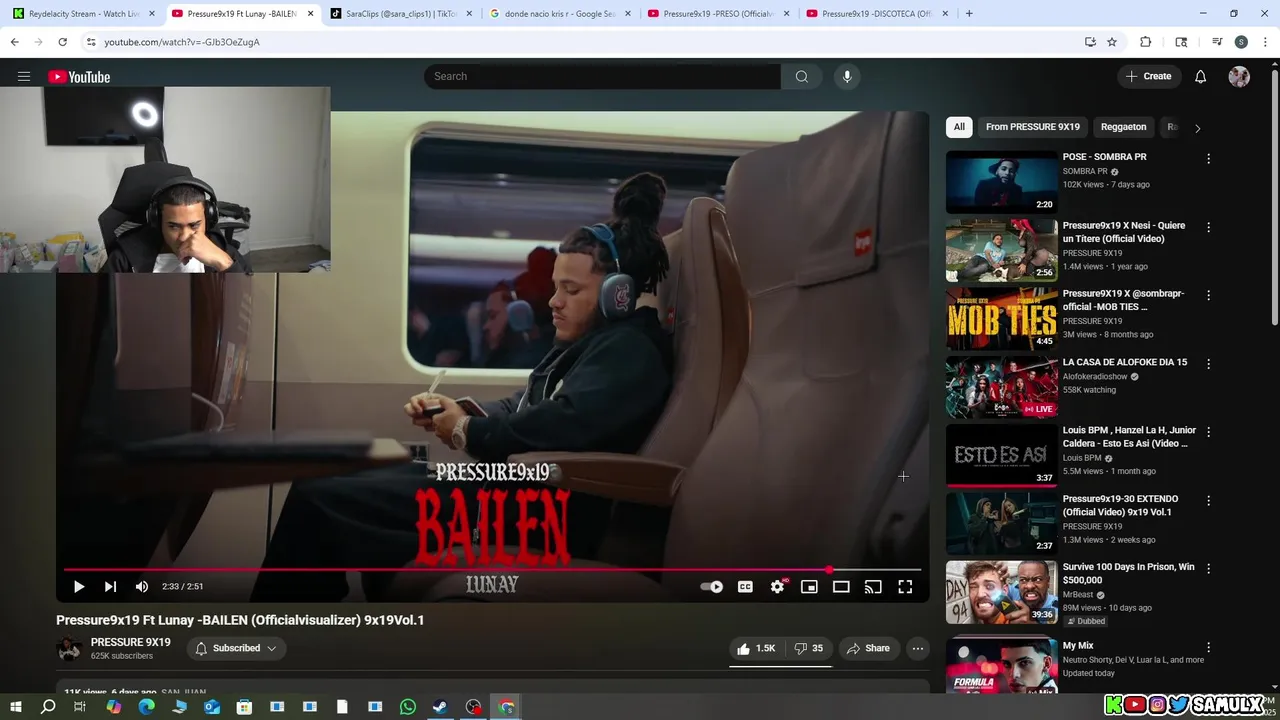Open menu for 30 EXTENDO video

point(1208,500)
